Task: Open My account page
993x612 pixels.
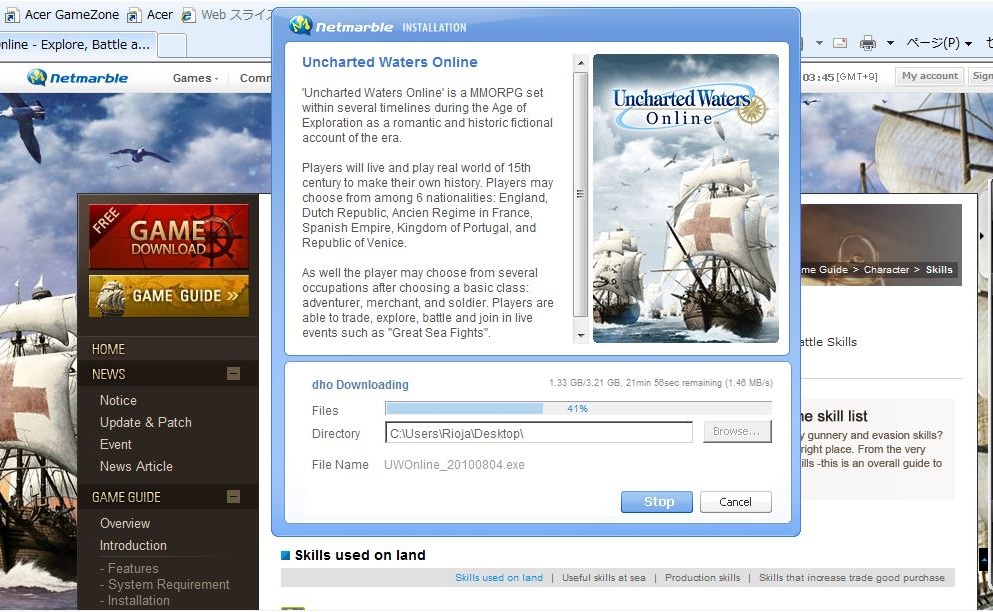Action: pos(930,76)
